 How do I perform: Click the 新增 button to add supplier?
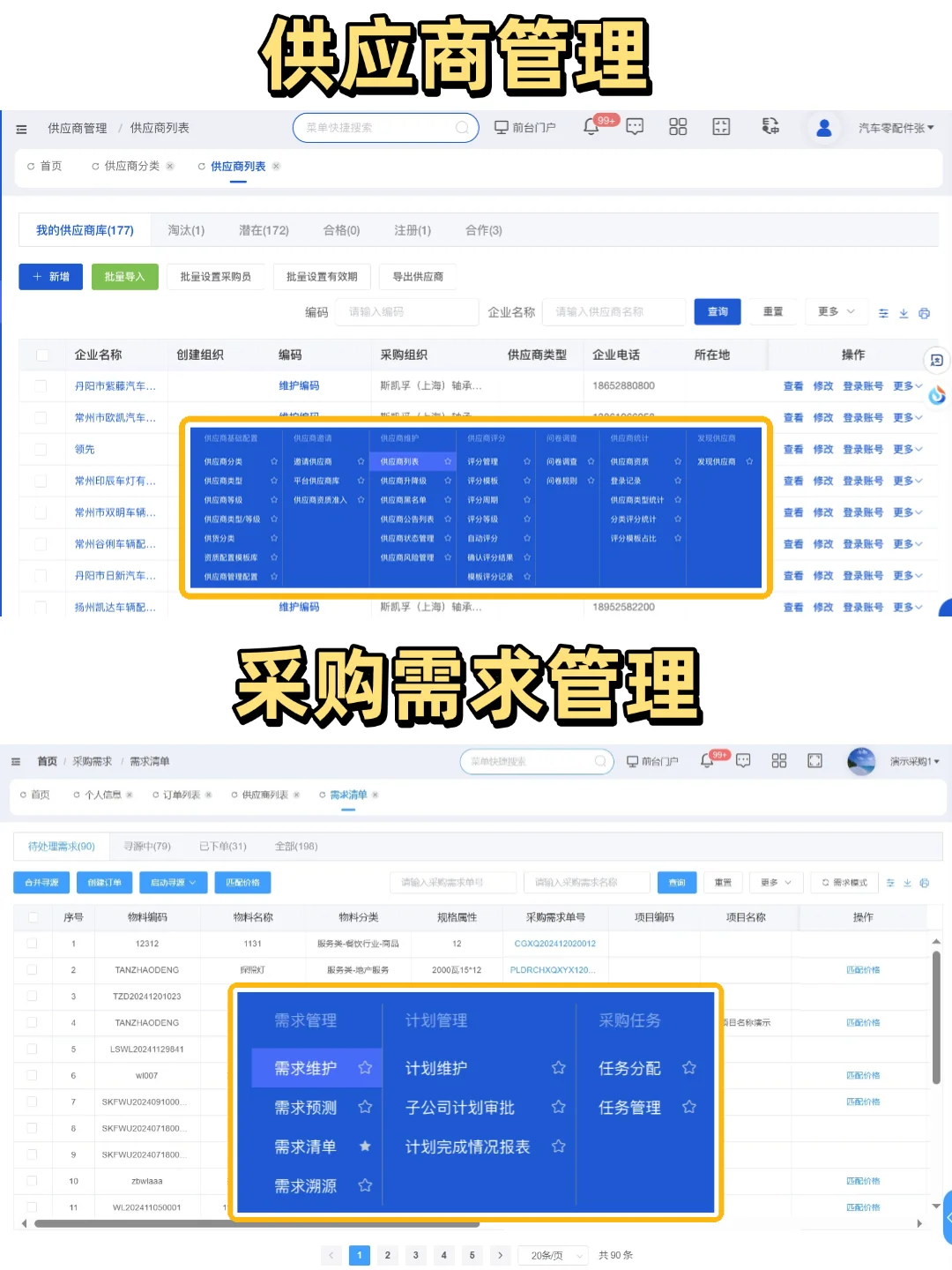point(50,276)
